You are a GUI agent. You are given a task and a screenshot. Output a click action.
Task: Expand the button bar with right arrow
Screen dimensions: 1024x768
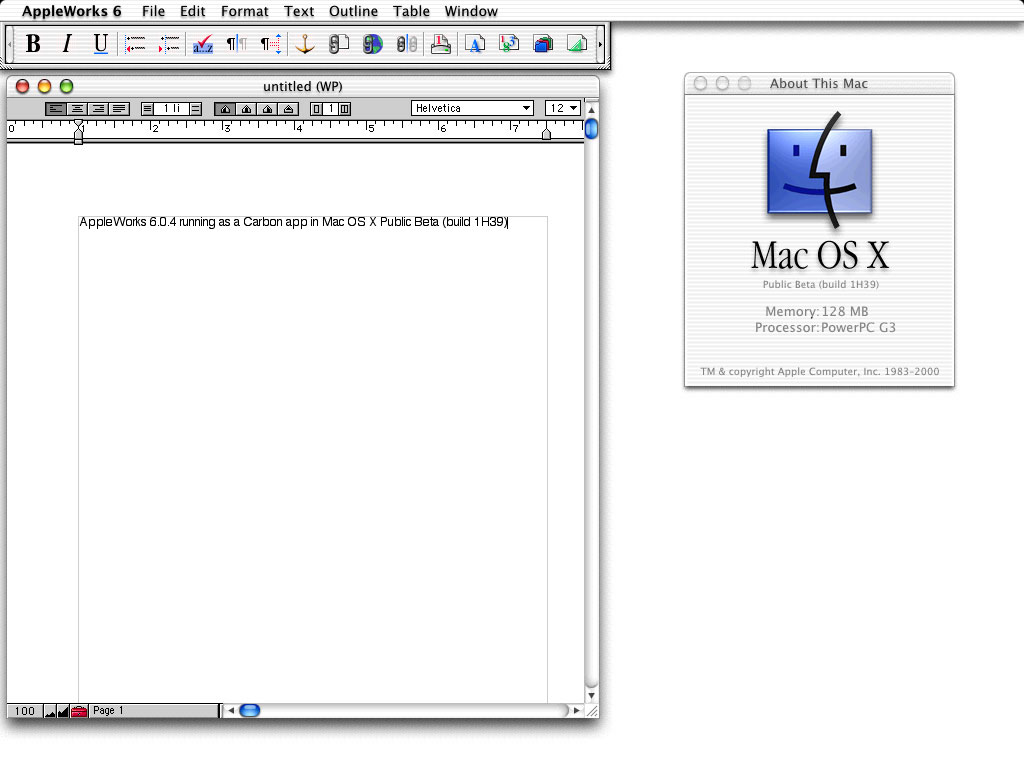(x=600, y=44)
